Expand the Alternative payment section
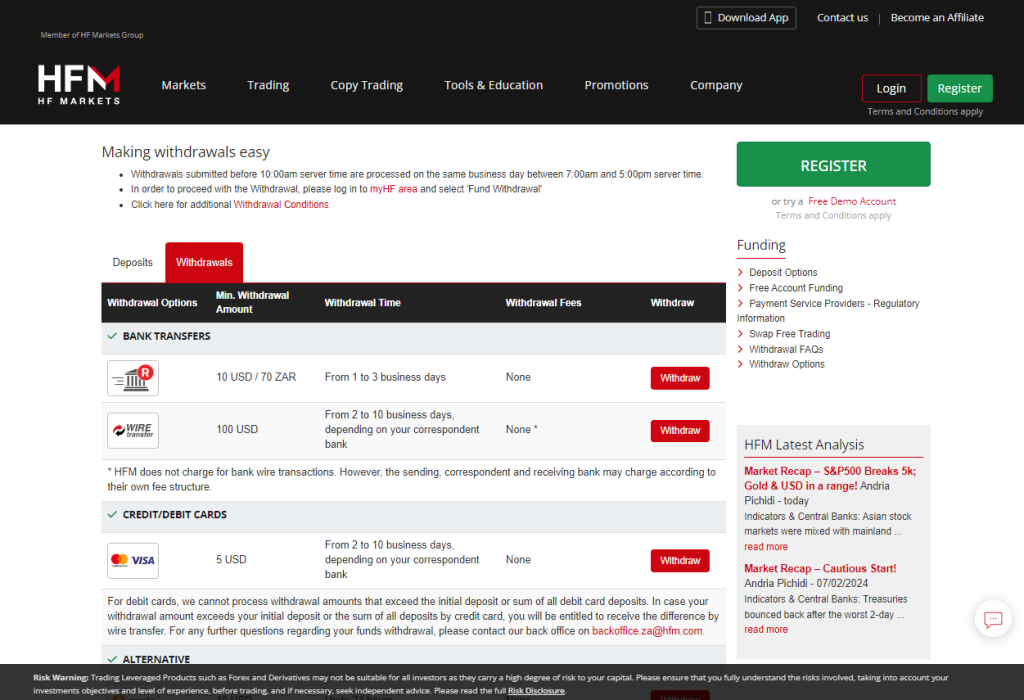The width and height of the screenshot is (1024, 700). (158, 660)
